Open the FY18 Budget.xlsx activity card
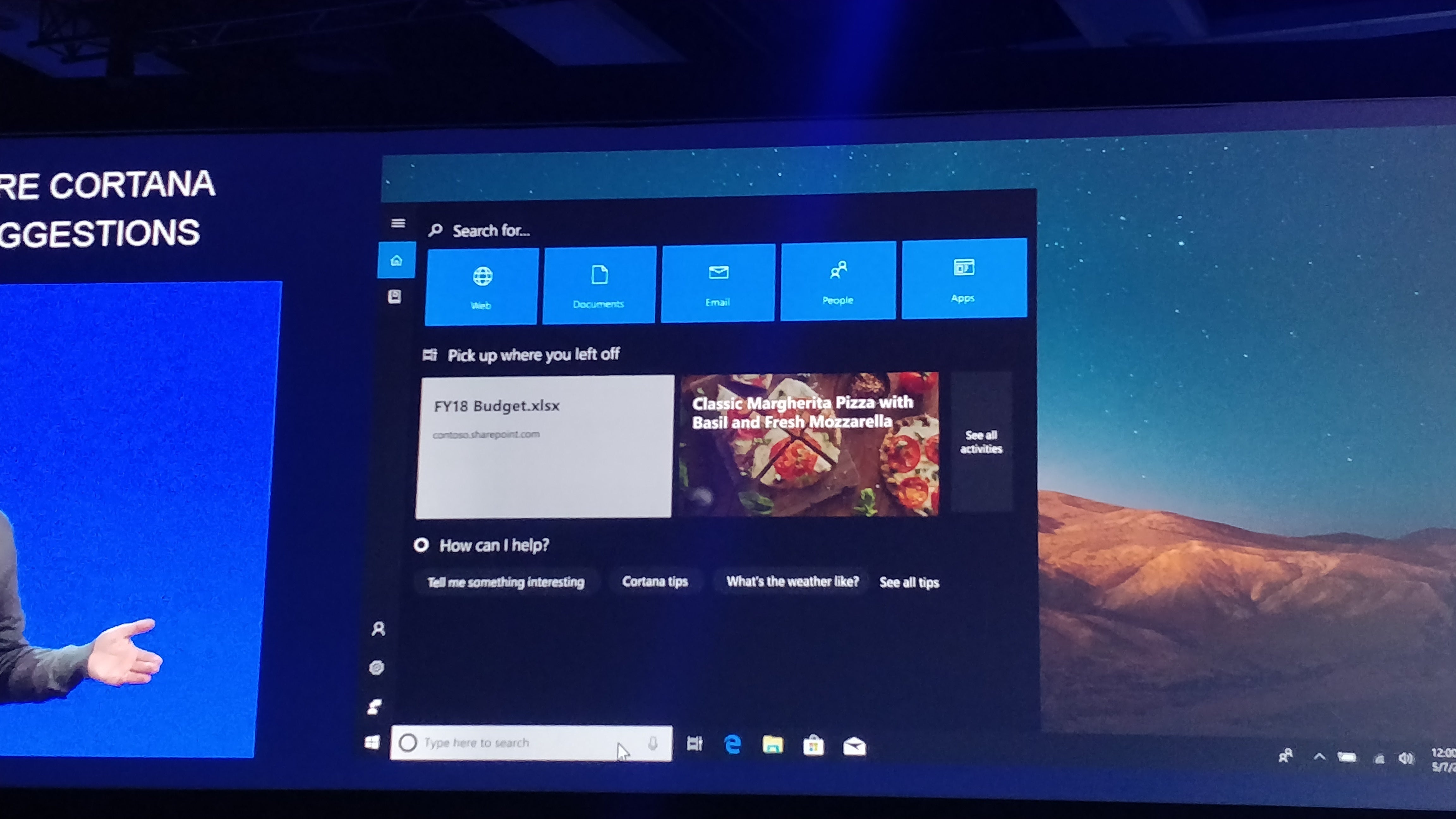This screenshot has width=1456, height=819. [544, 446]
